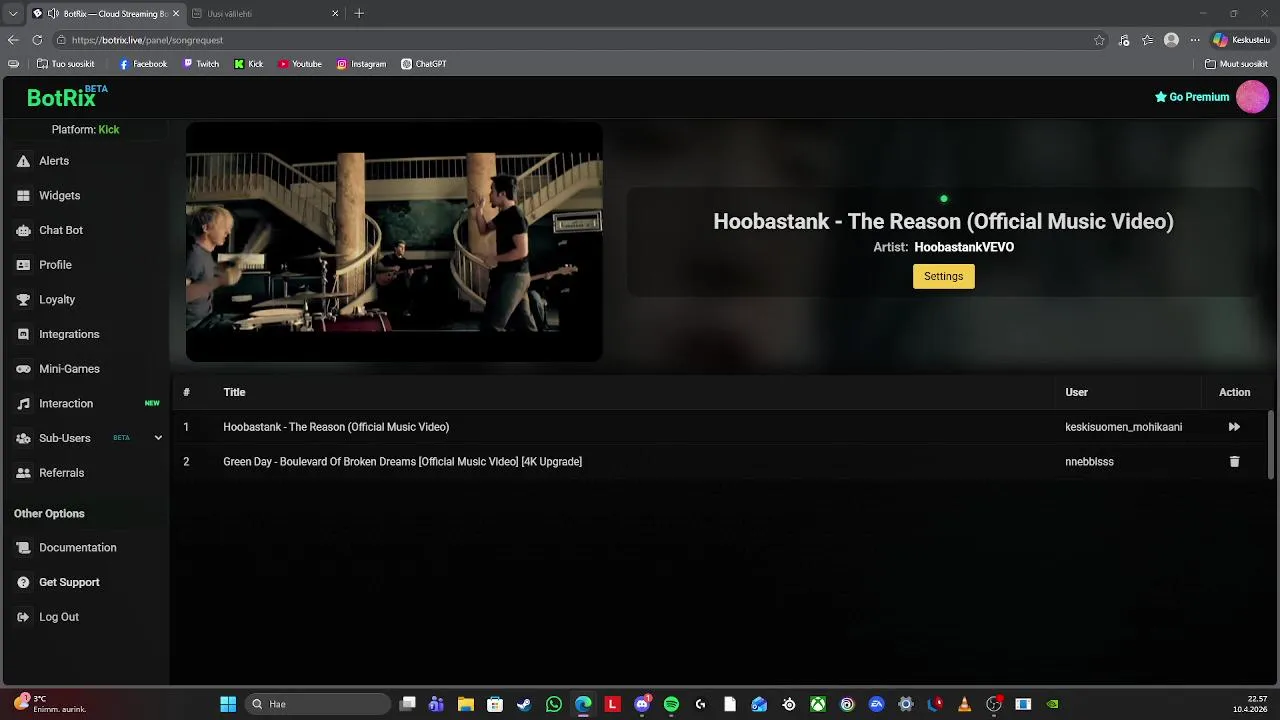This screenshot has width=1280, height=720.
Task: Reload the current page
Action: (37, 40)
